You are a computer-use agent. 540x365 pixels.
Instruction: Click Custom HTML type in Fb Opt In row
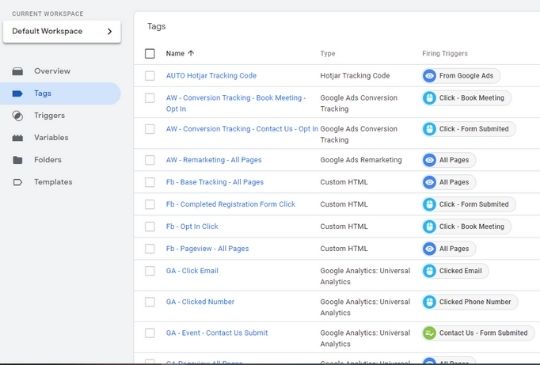coord(344,227)
